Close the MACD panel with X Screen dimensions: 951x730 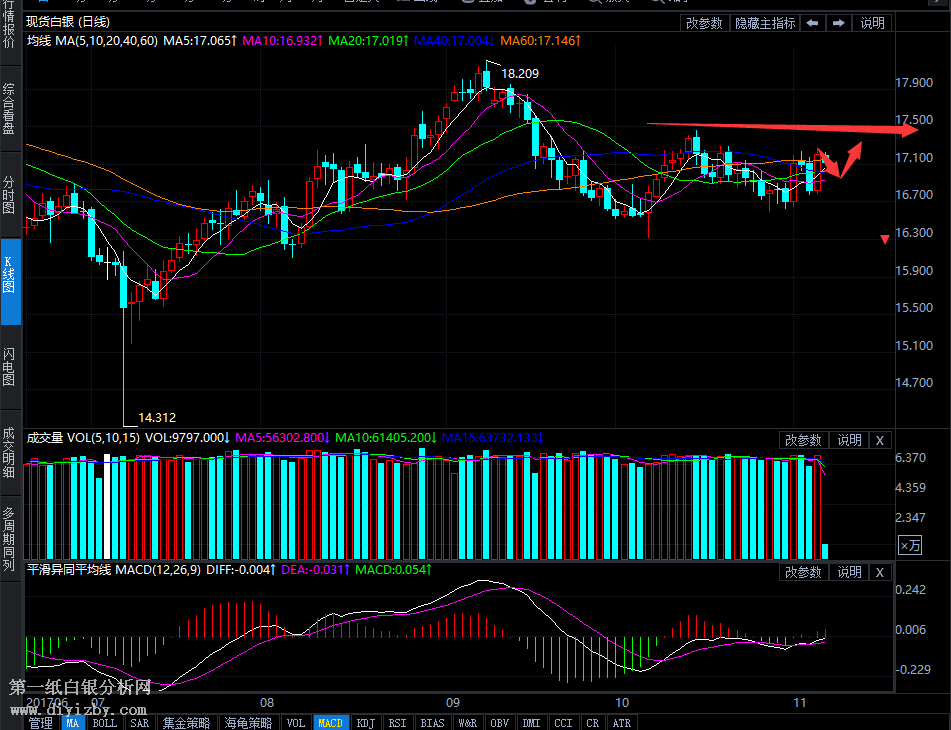click(879, 572)
